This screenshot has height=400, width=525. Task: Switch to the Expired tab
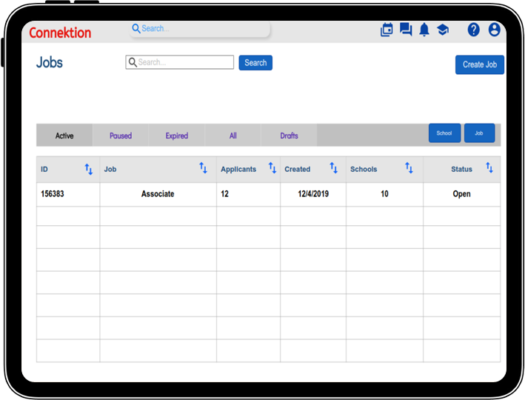(177, 136)
